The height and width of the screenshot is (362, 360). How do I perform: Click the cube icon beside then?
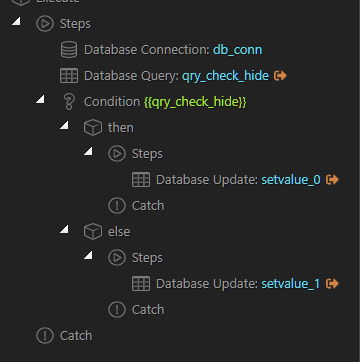click(x=93, y=128)
